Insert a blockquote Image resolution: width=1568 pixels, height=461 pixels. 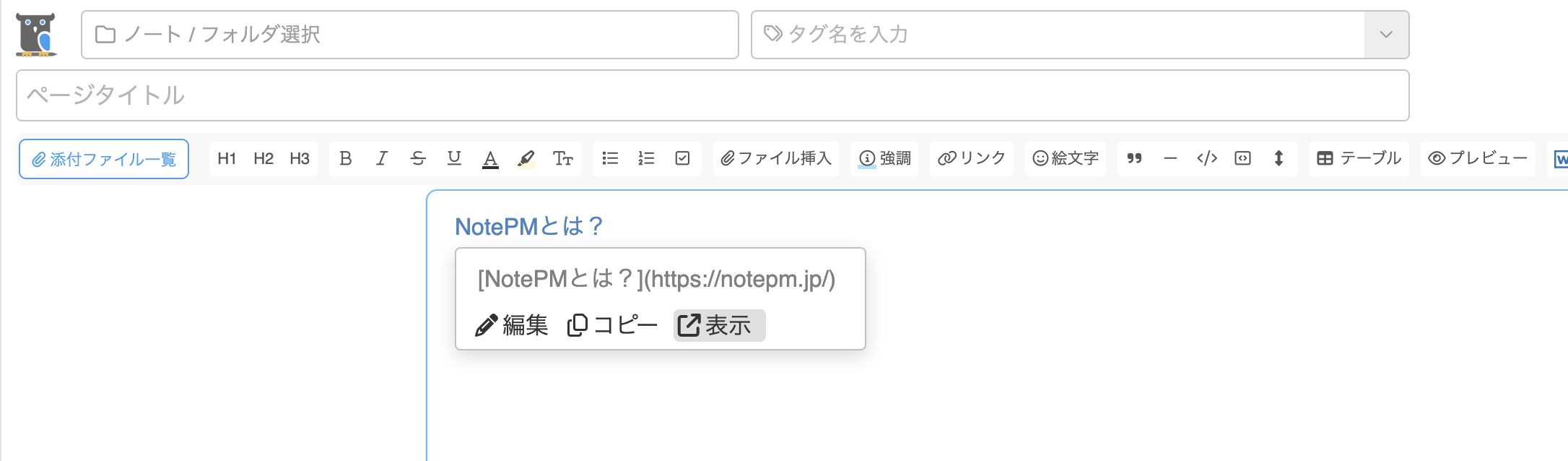(1134, 158)
